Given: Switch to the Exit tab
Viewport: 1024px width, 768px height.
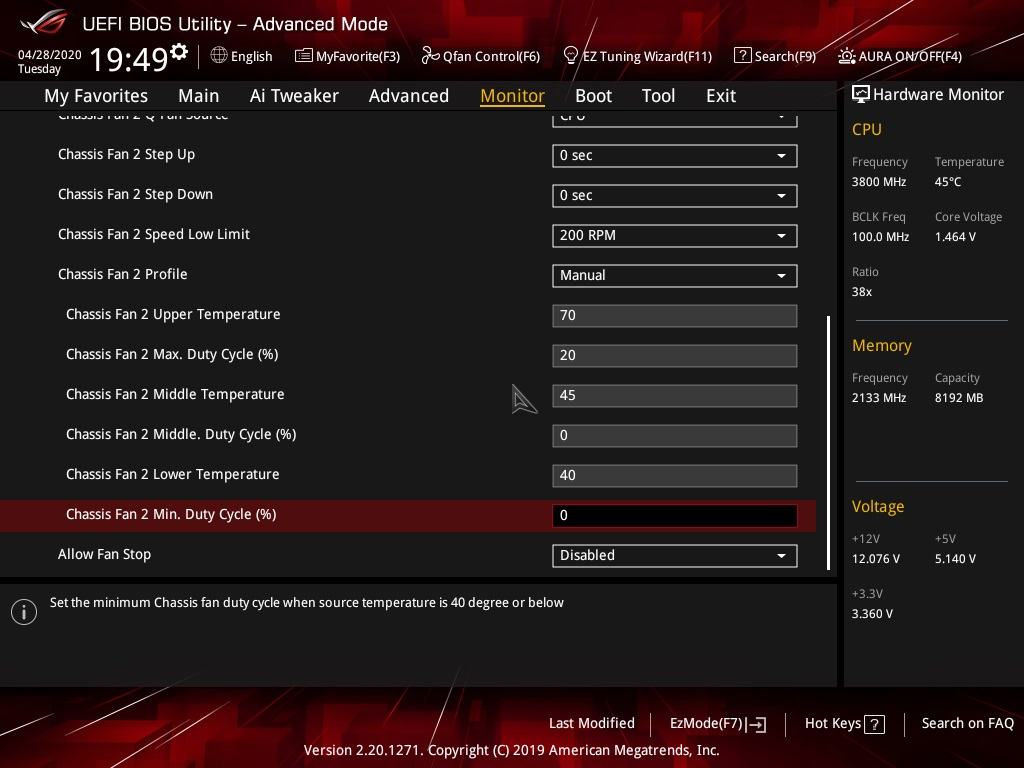Looking at the screenshot, I should [x=721, y=96].
